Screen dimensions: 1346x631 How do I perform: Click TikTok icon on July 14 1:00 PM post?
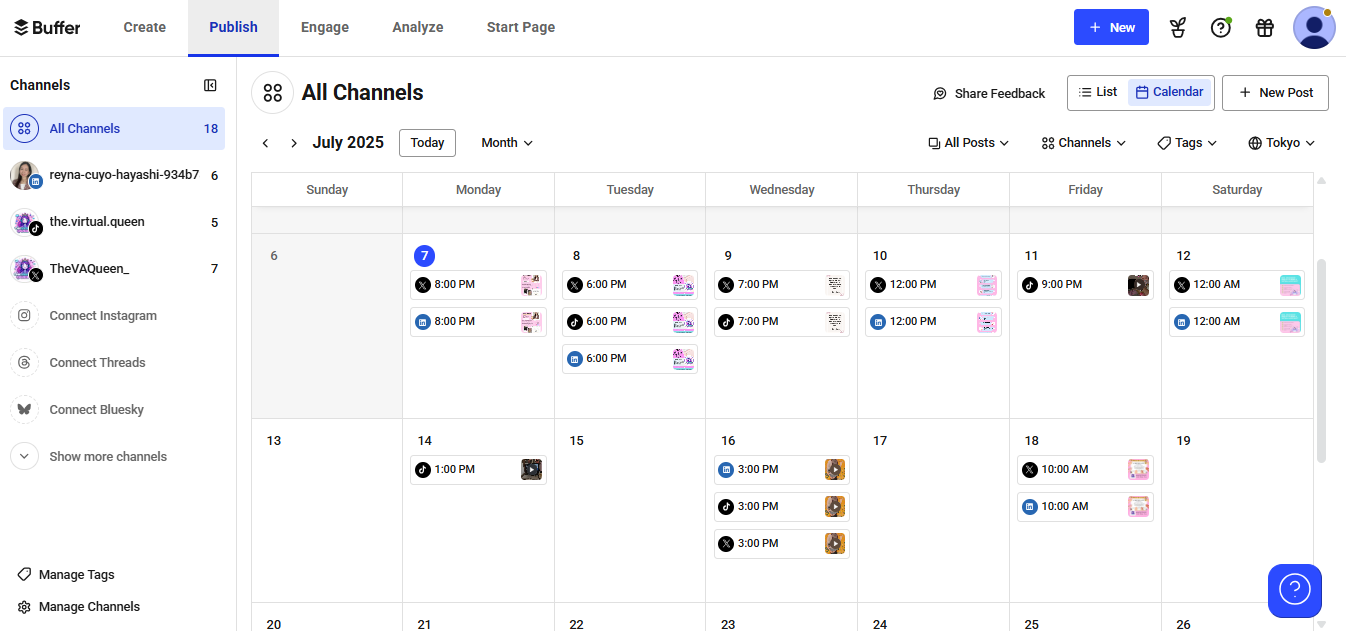click(423, 470)
